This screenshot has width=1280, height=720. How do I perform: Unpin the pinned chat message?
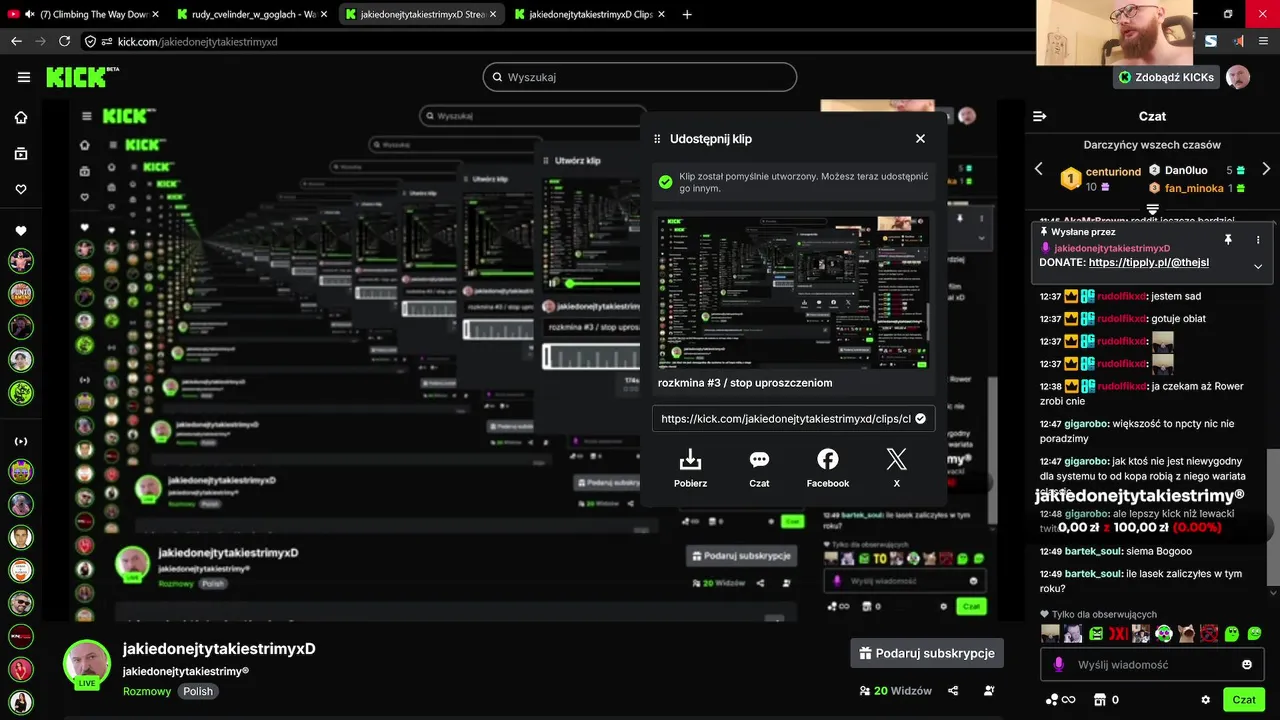click(1228, 240)
